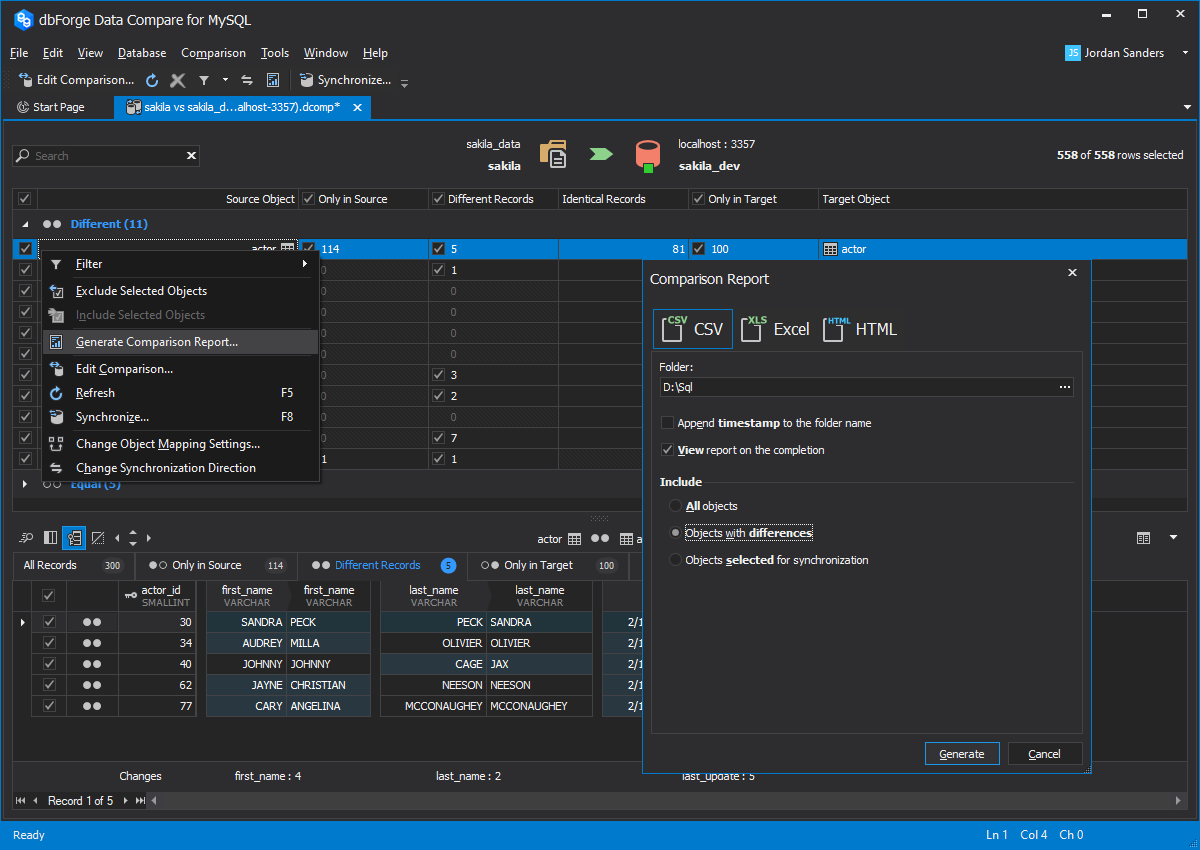Click the Jordan Sanders account dropdown

tap(1127, 53)
